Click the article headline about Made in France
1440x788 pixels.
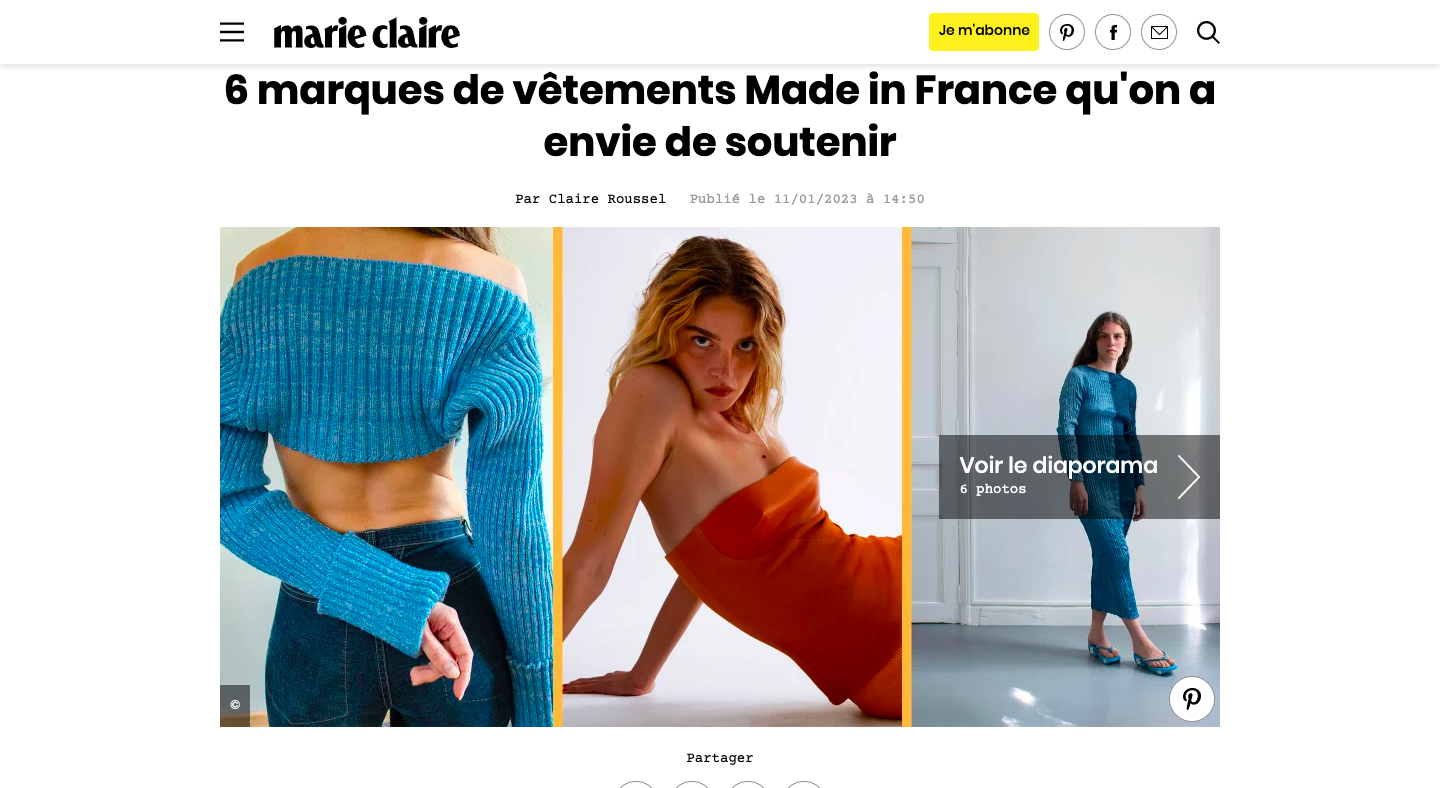pyautogui.click(x=720, y=116)
